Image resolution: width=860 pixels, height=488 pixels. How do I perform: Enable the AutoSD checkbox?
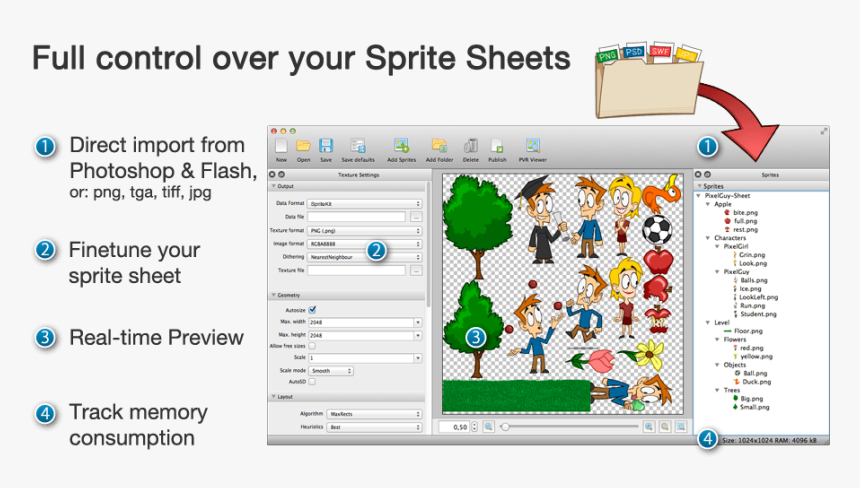(x=312, y=382)
